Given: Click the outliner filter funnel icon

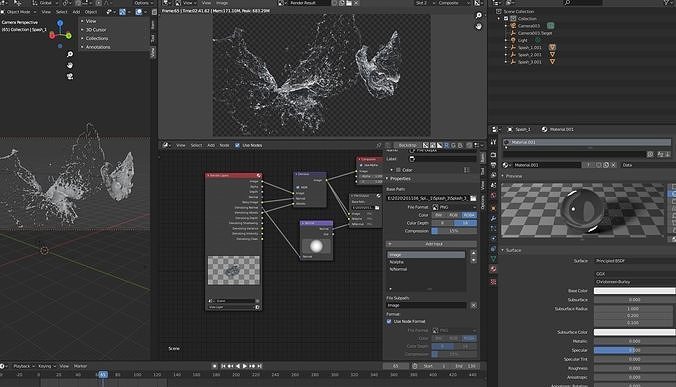Looking at the screenshot, I should point(668,3).
